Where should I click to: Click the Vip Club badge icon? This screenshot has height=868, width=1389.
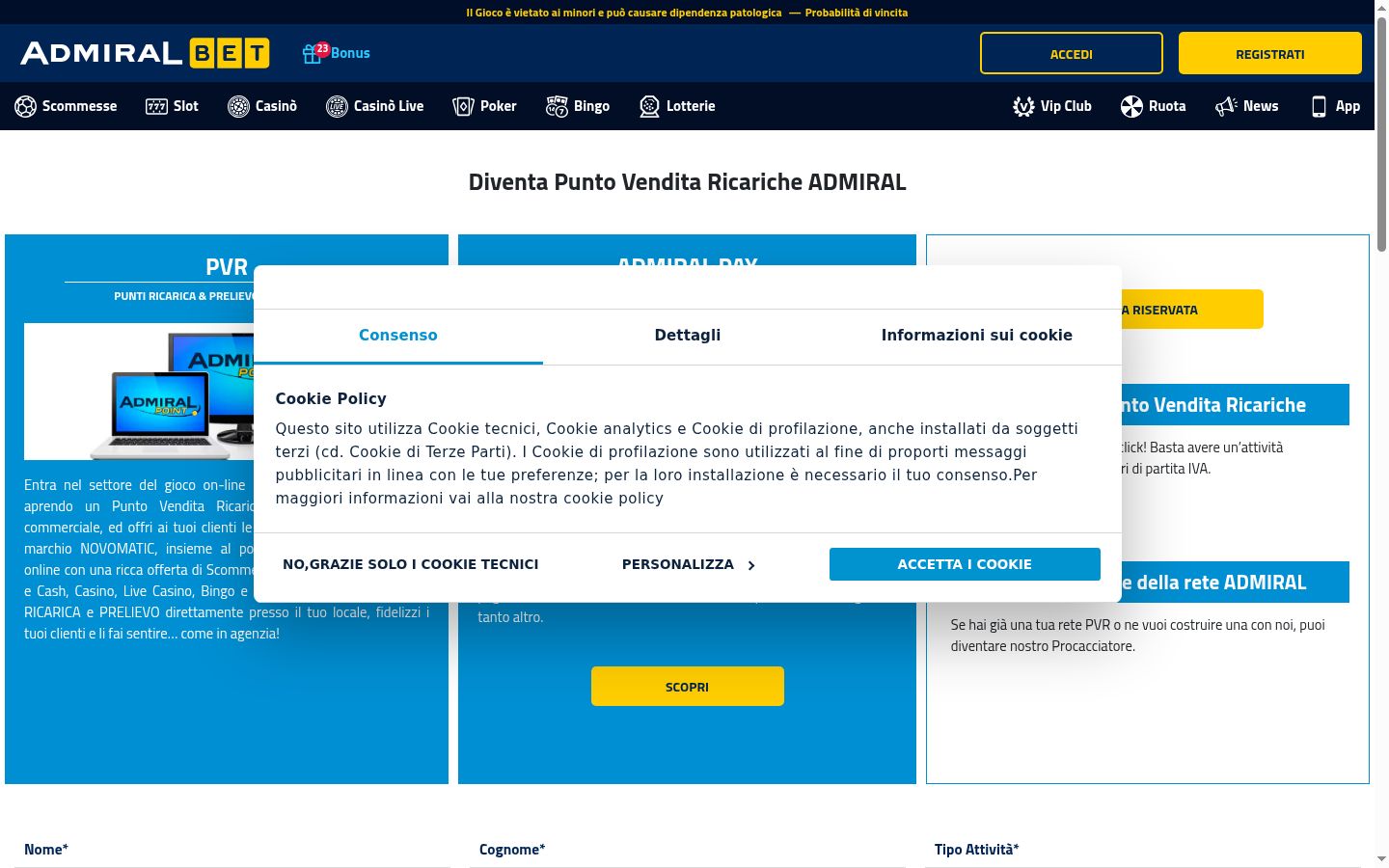click(1023, 106)
